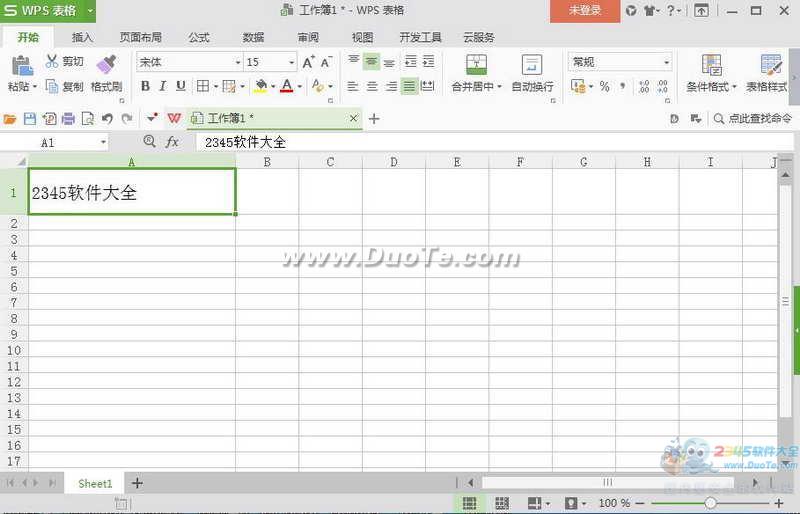800x514 pixels.
Task: Click the Cut (剪切) scissors icon
Action: coord(52,62)
